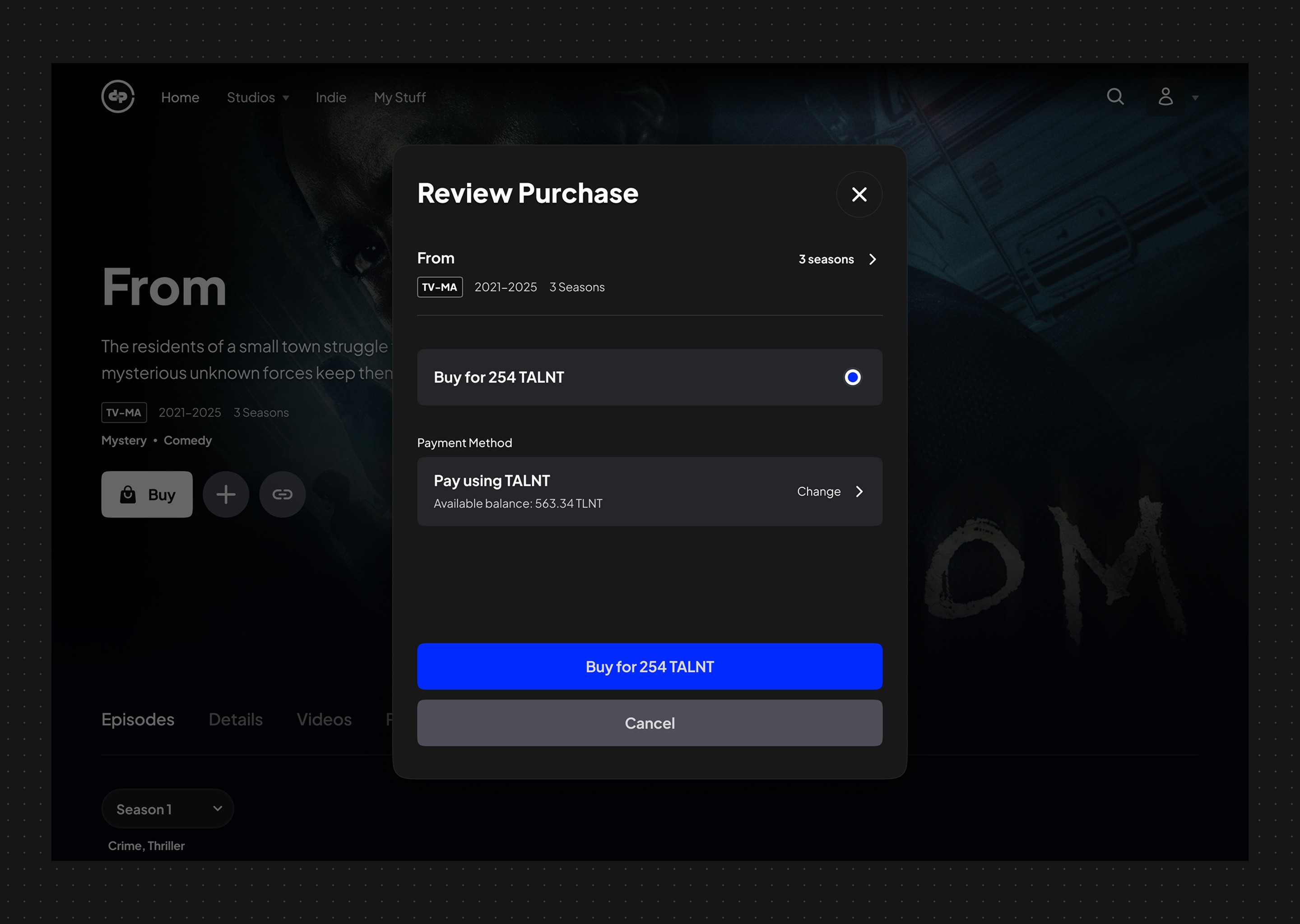This screenshot has width=1300, height=924.
Task: Expand account menu arrow beside profile
Action: [x=1195, y=98]
